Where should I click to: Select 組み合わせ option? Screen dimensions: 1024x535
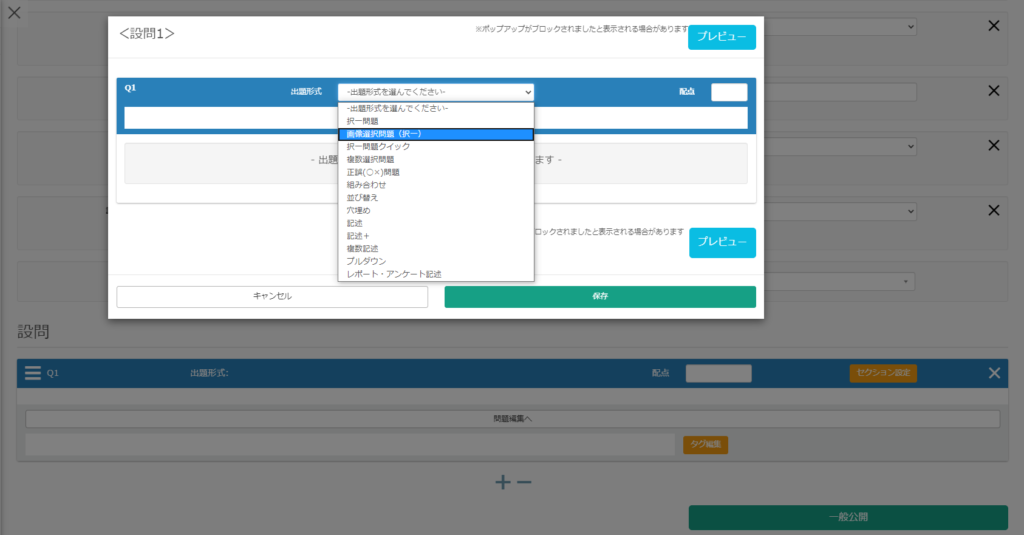tap(436, 185)
